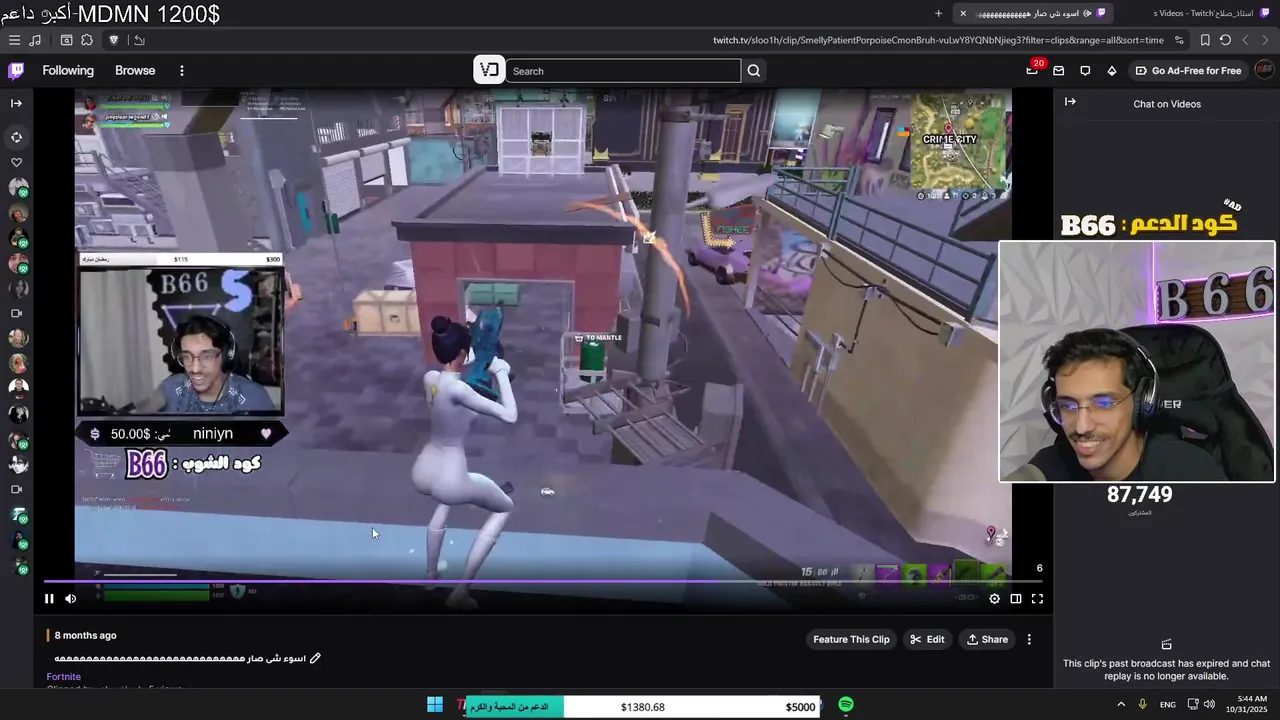Screen dimensions: 1280x720
Task: Click the twitch.tv URL address bar
Action: [938, 40]
